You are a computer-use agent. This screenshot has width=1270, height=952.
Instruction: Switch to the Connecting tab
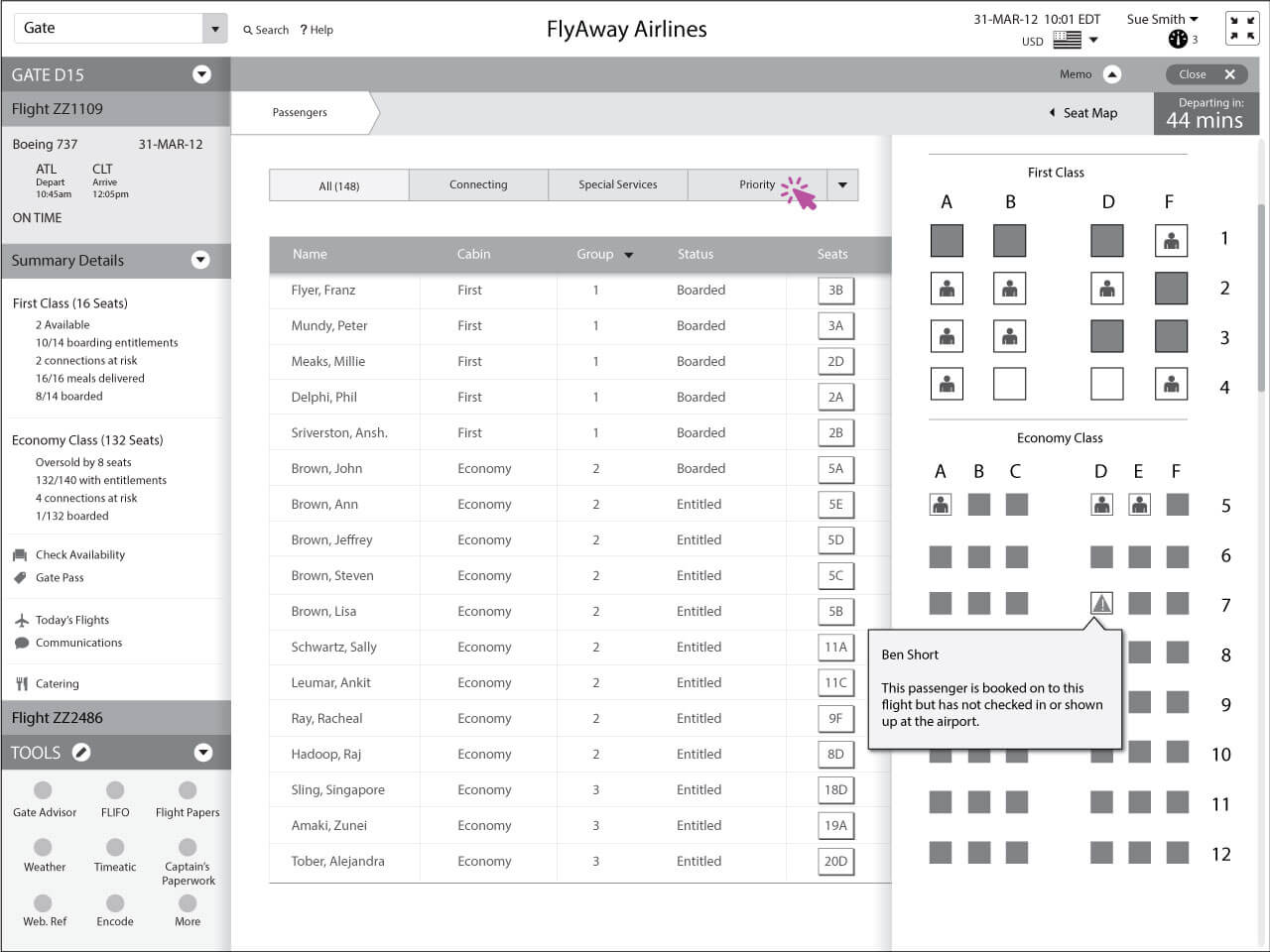point(478,184)
